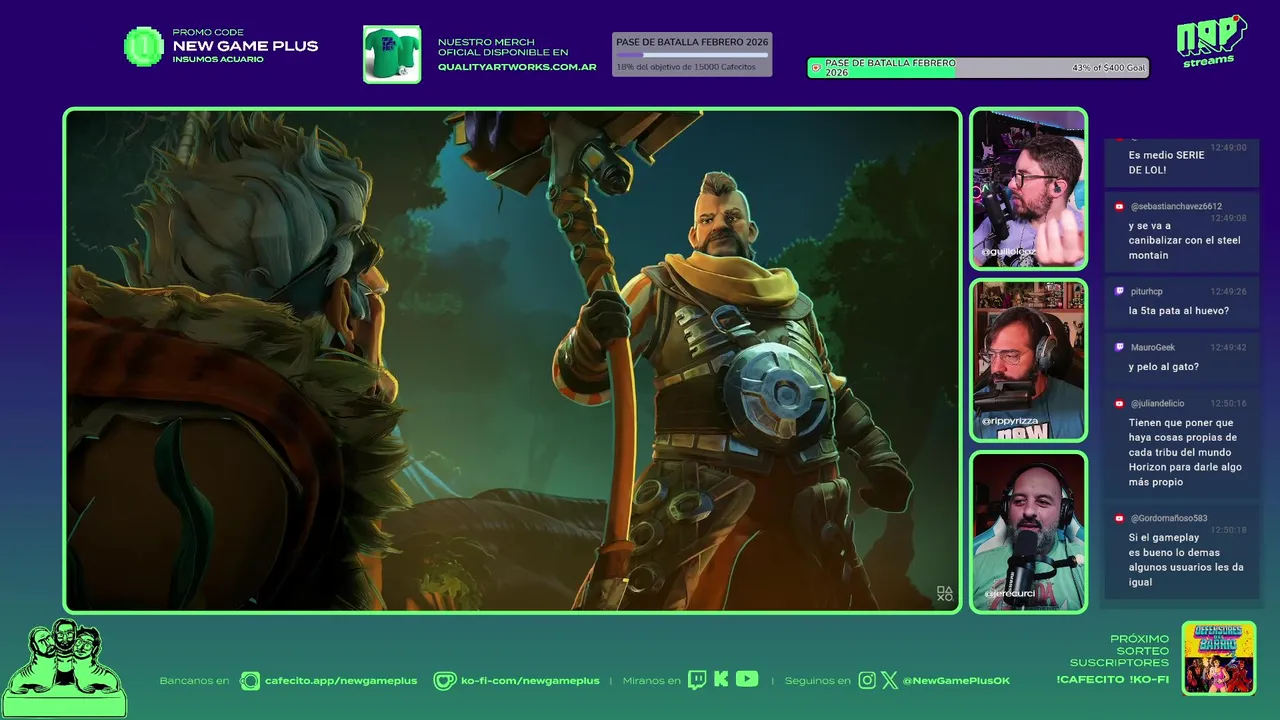The width and height of the screenshot is (1280, 720).
Task: Click the message about canibalizar con el steel montain
Action: point(1184,240)
